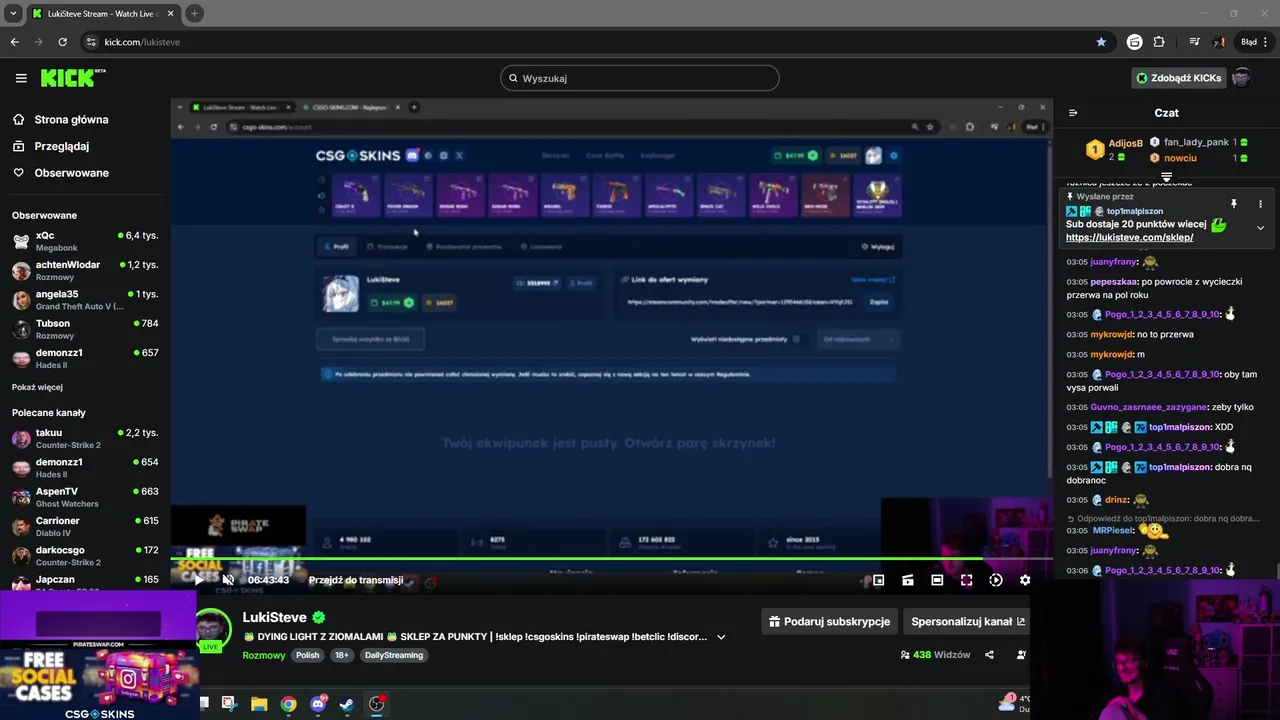Play the stream video
1280x720 pixels.
[x=198, y=580]
